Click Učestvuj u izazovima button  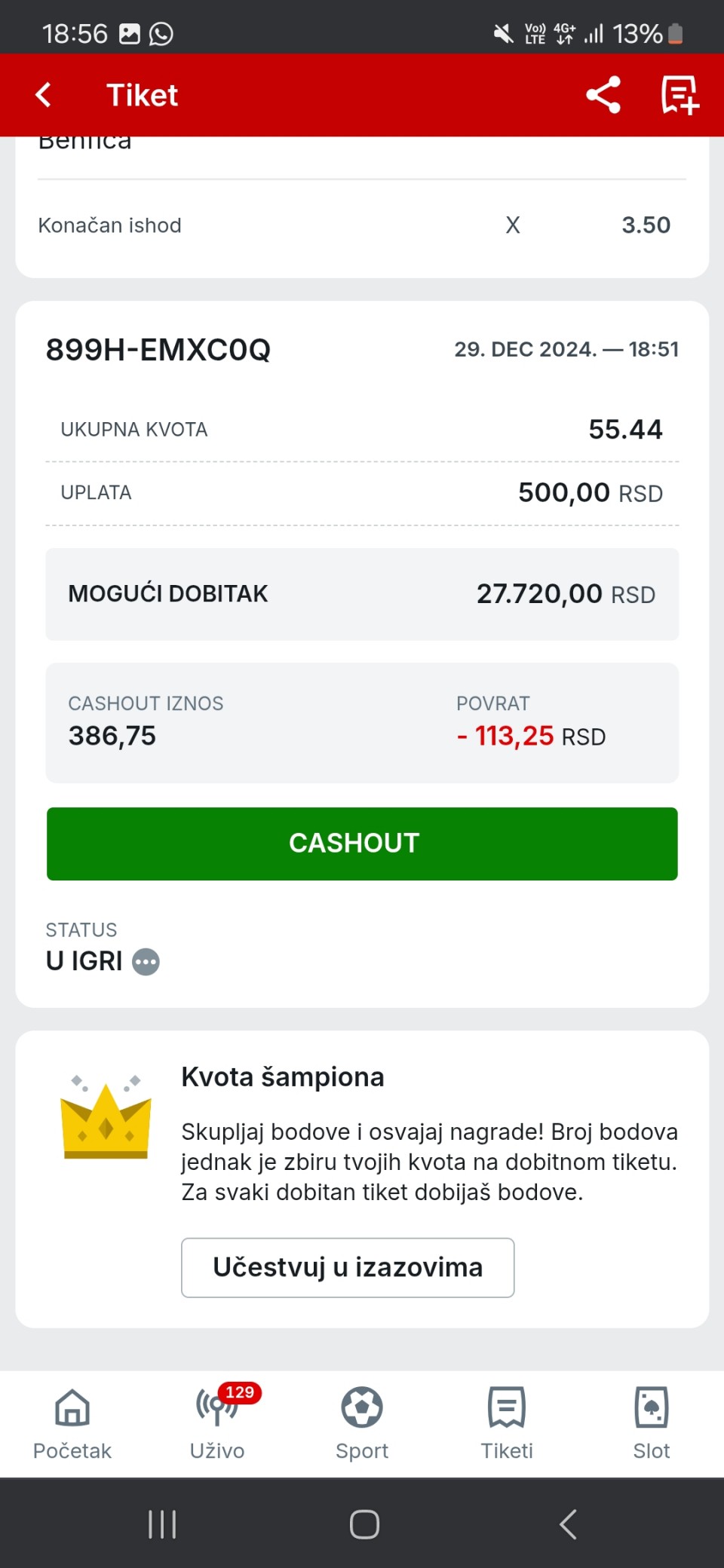(348, 1268)
